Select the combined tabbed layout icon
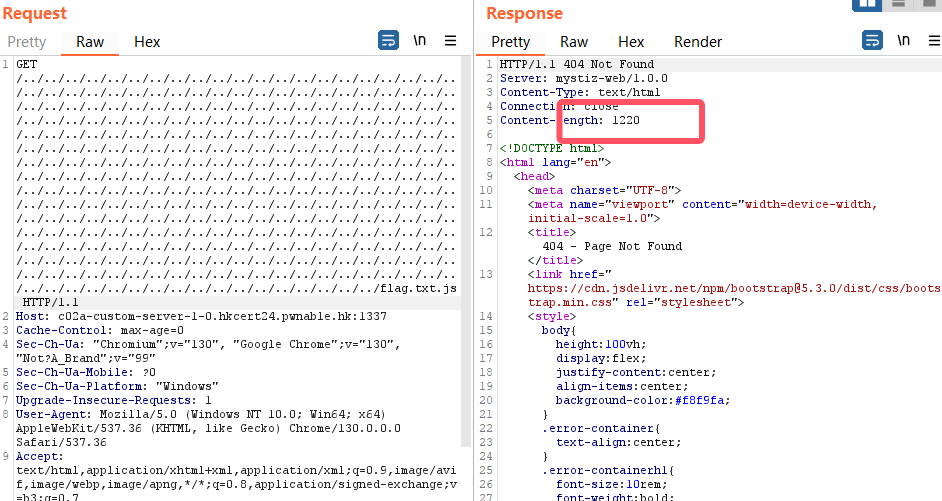The height and width of the screenshot is (501, 942). (928, 4)
